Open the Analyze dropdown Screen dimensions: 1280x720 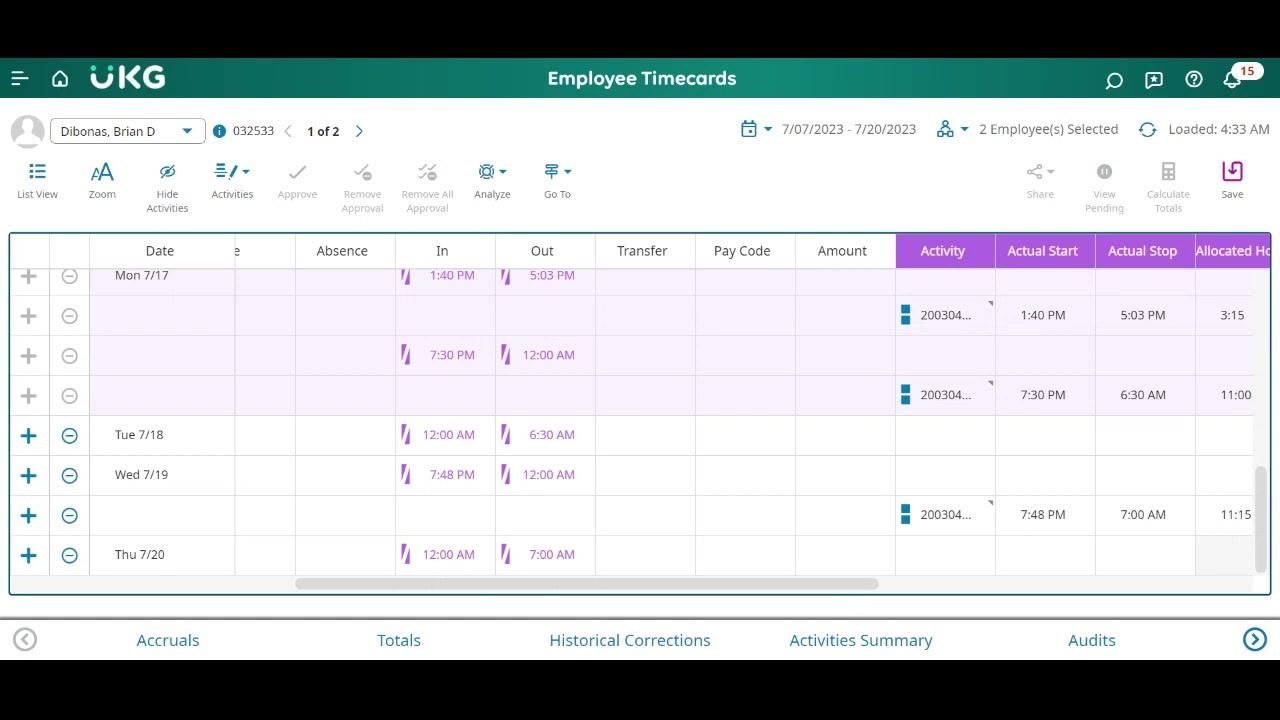pos(492,181)
